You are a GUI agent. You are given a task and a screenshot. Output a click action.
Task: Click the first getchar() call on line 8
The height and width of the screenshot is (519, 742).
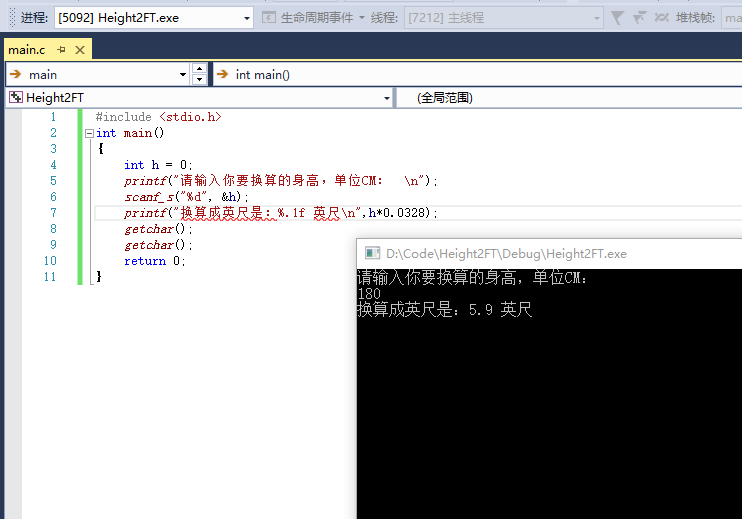(158, 229)
